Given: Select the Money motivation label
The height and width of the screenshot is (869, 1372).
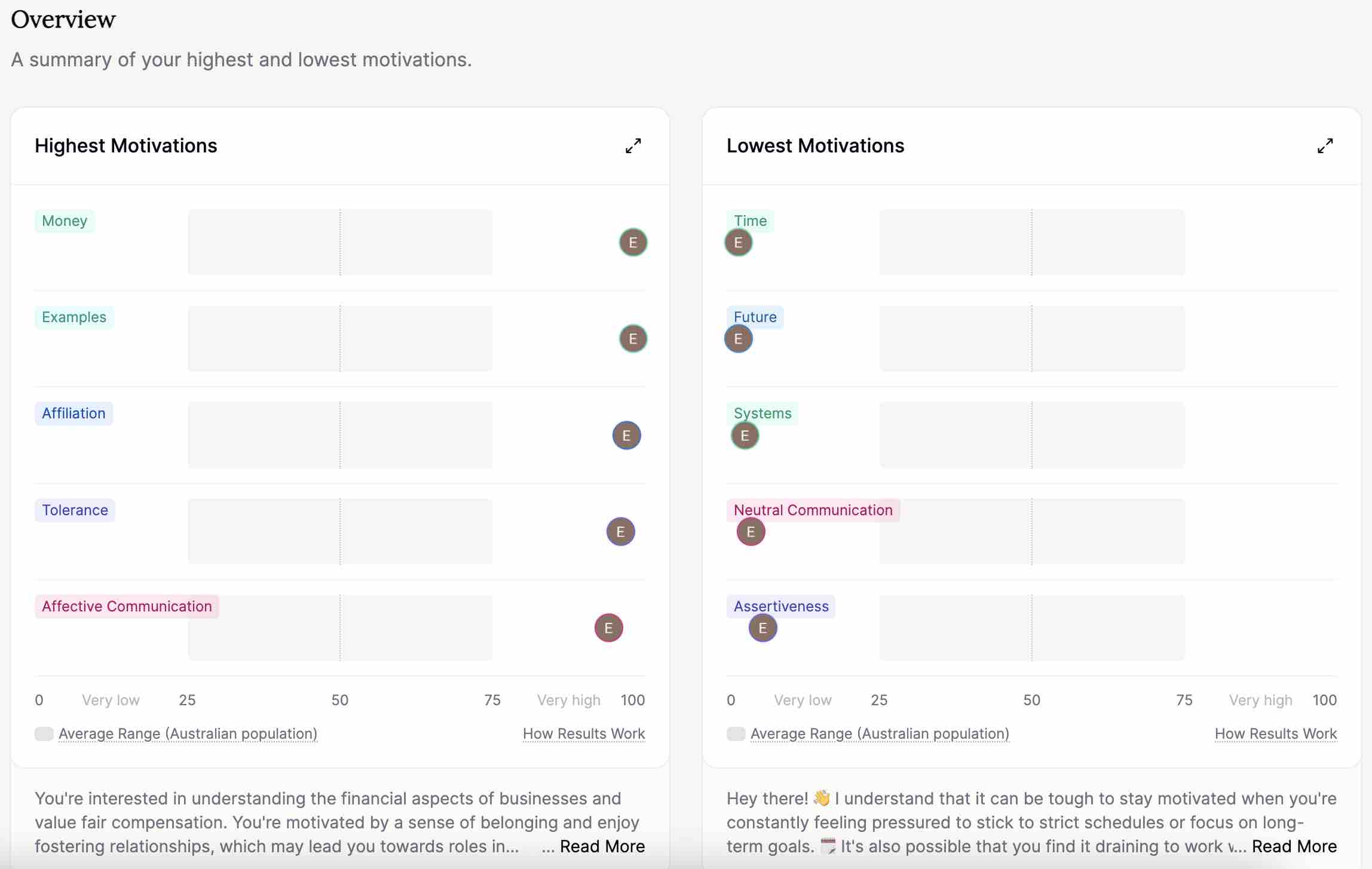Looking at the screenshot, I should (x=64, y=219).
